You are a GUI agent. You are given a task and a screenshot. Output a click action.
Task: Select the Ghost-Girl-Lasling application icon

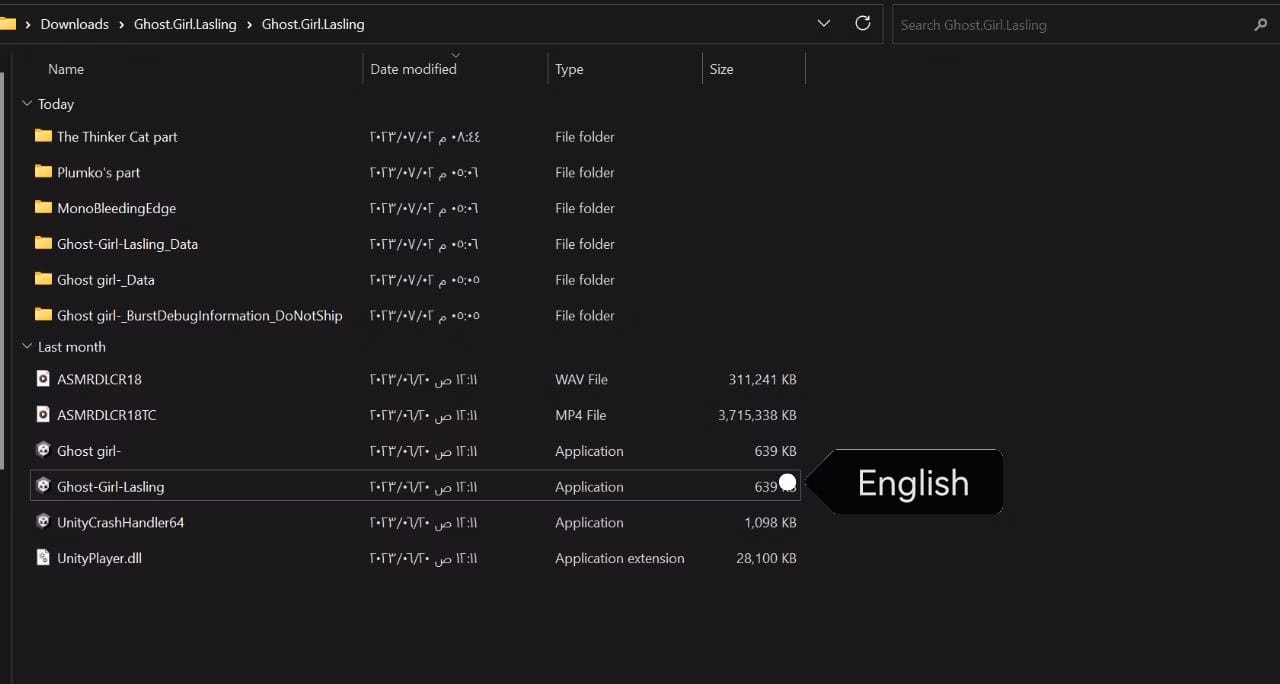coord(43,486)
